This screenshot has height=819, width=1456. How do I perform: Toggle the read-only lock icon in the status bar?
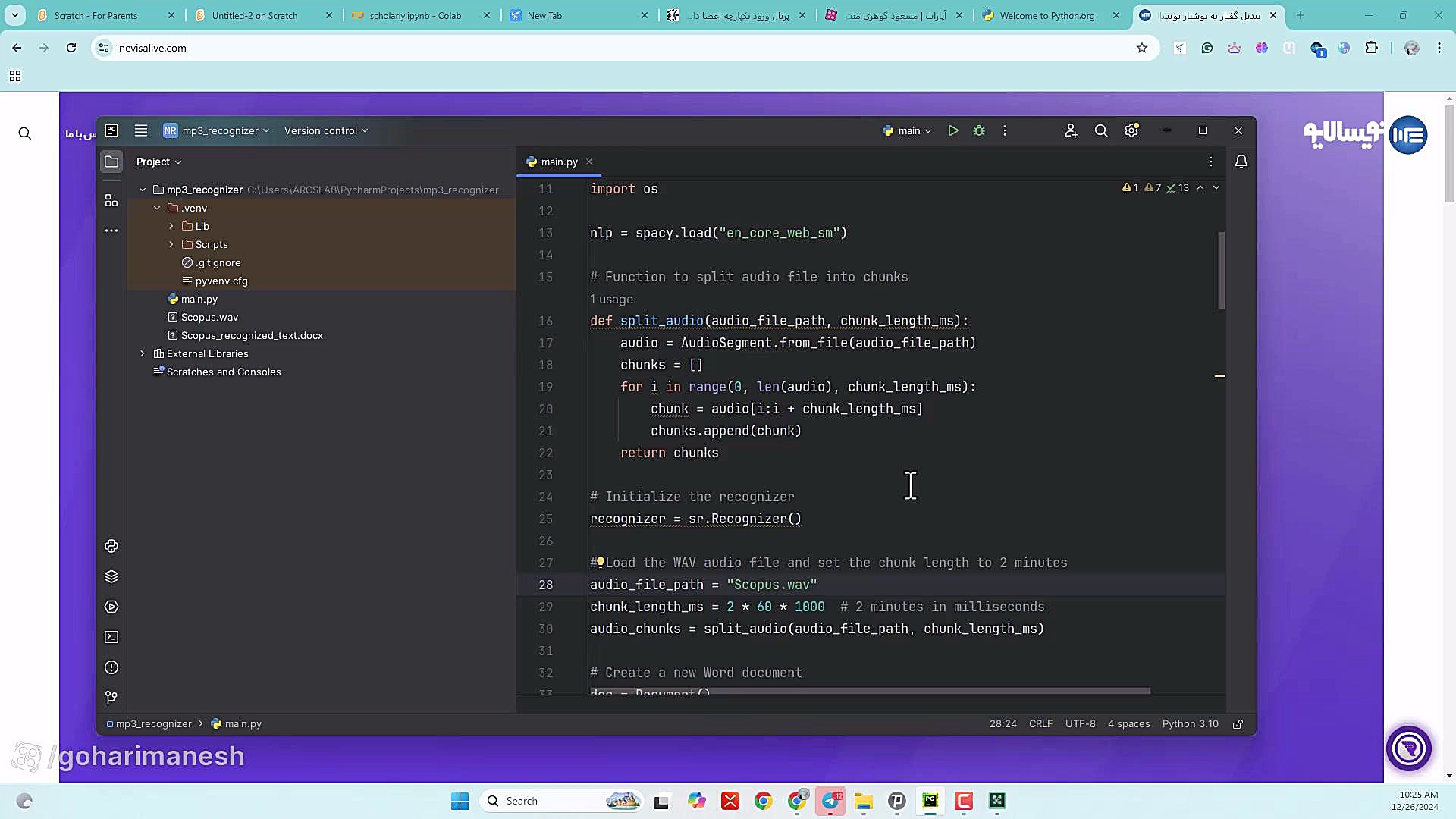pos(1238,724)
